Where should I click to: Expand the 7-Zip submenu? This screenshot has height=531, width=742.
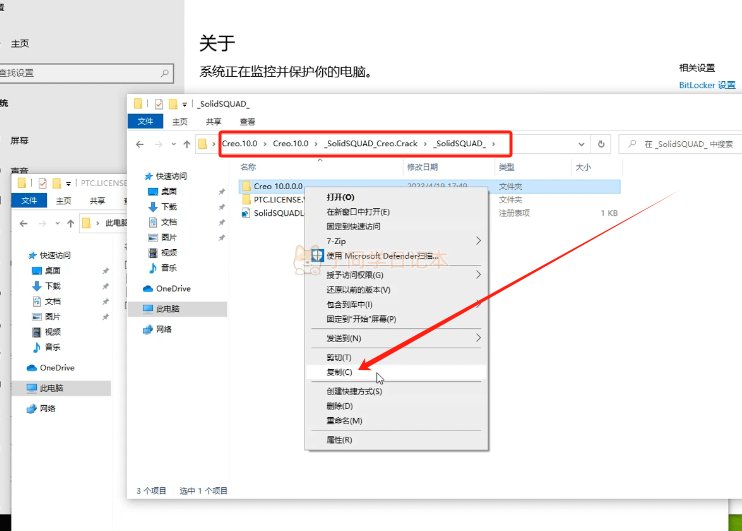click(397, 241)
